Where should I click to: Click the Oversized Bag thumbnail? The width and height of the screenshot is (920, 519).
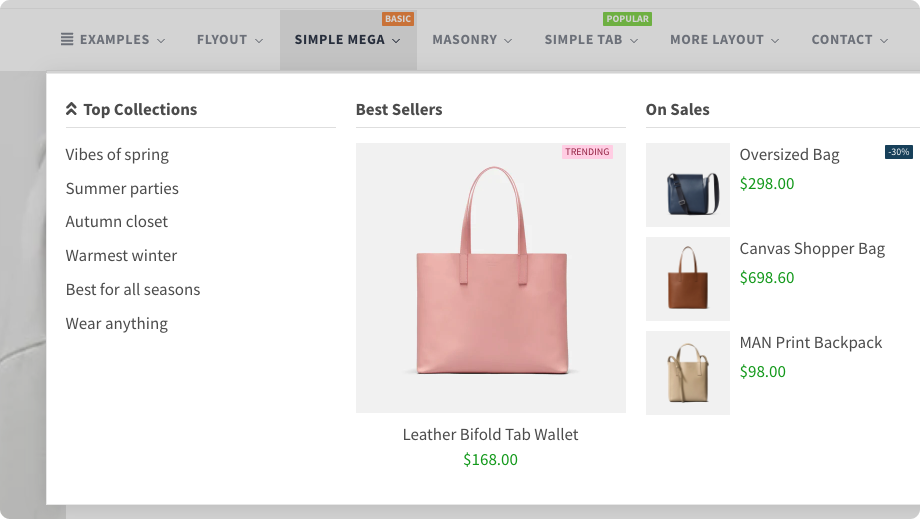[x=688, y=185]
